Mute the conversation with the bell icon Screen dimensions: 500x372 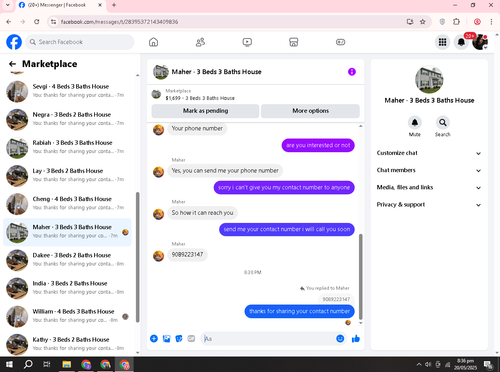tap(415, 123)
